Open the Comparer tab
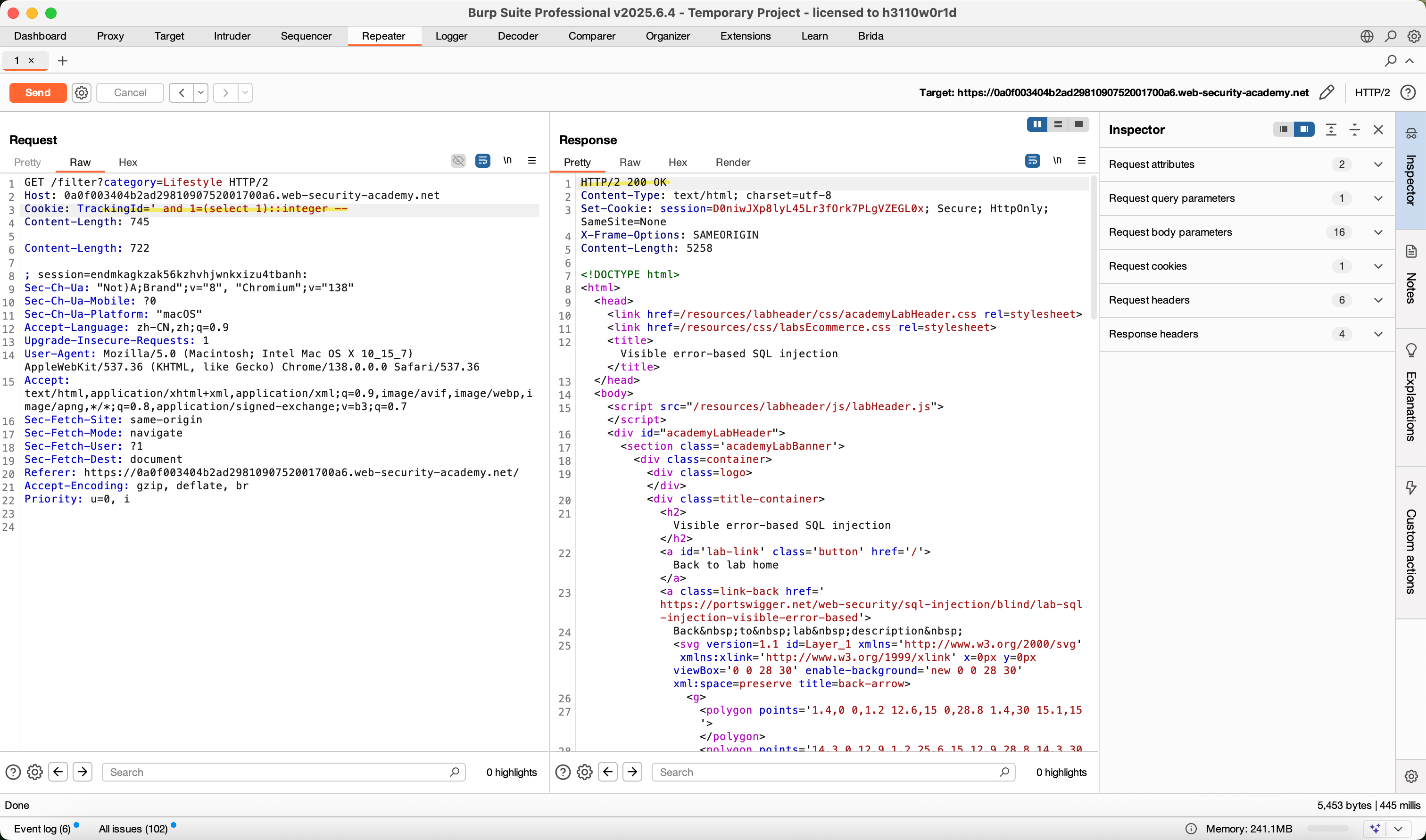Viewport: 1426px width, 840px height. (x=591, y=36)
